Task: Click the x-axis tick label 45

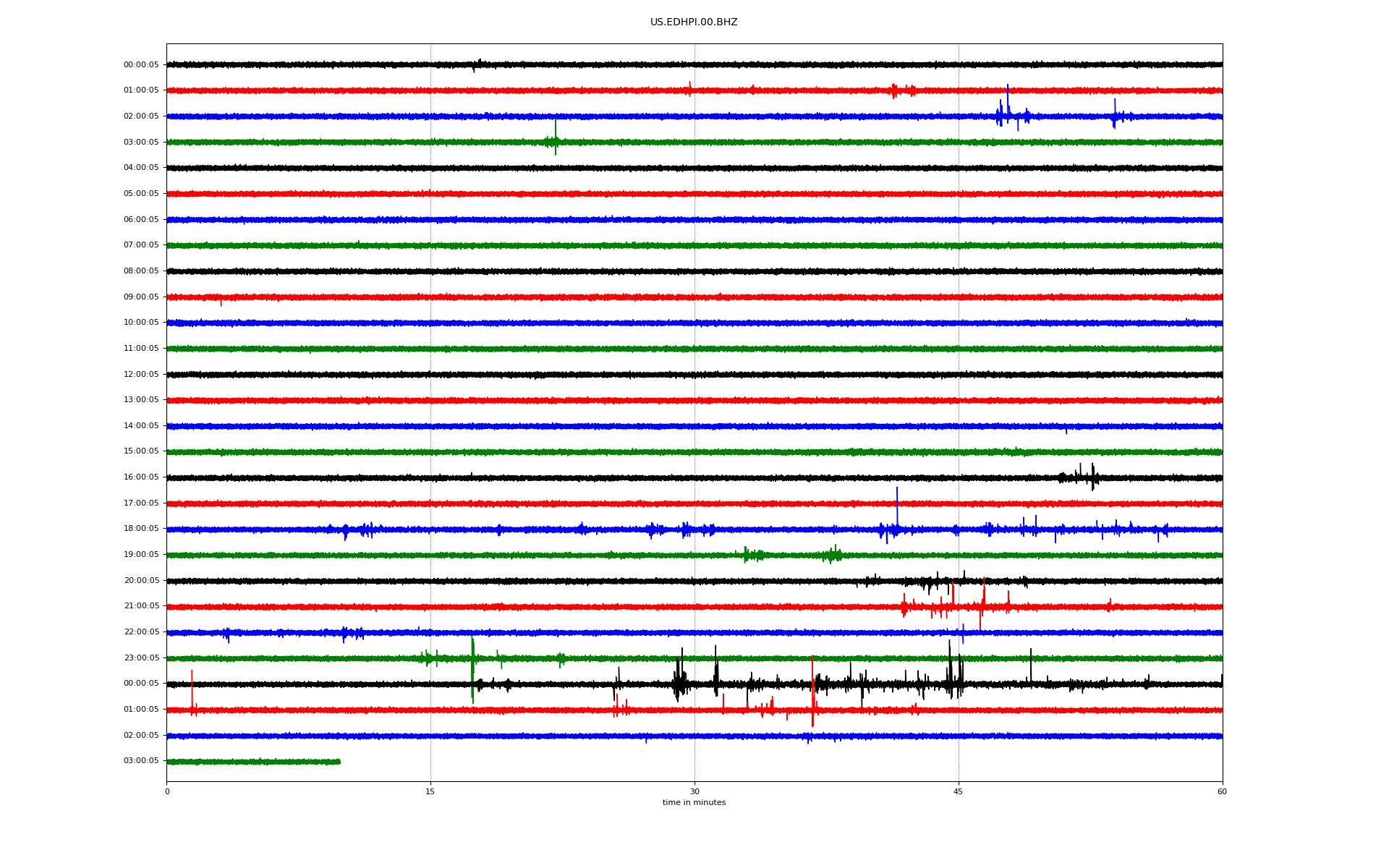Action: point(959,791)
